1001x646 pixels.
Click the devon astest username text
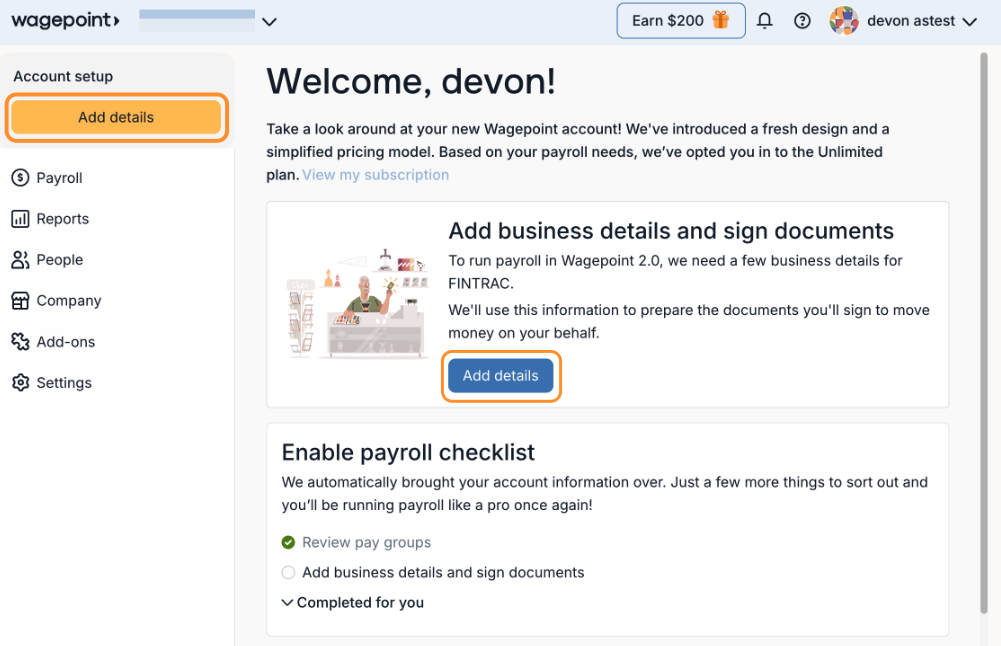[911, 21]
